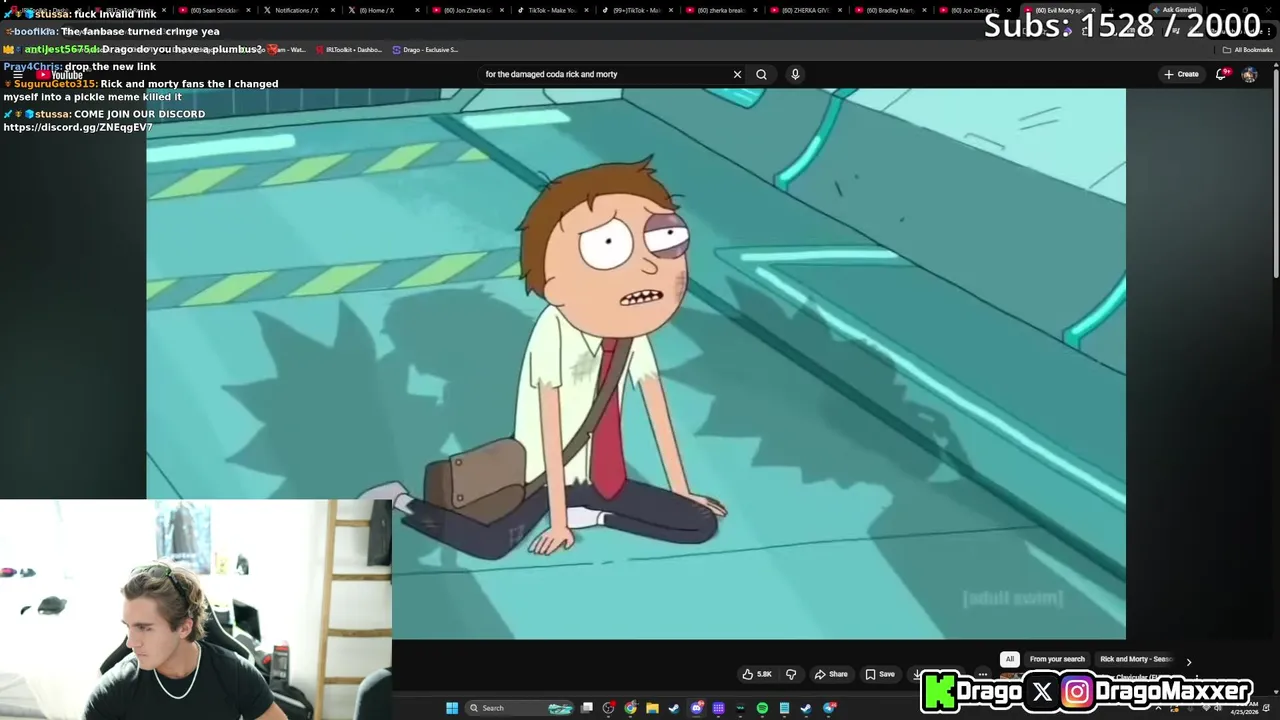This screenshot has width=1280, height=720.
Task: Switch to the TikTok - Make Your tab
Action: [x=552, y=10]
